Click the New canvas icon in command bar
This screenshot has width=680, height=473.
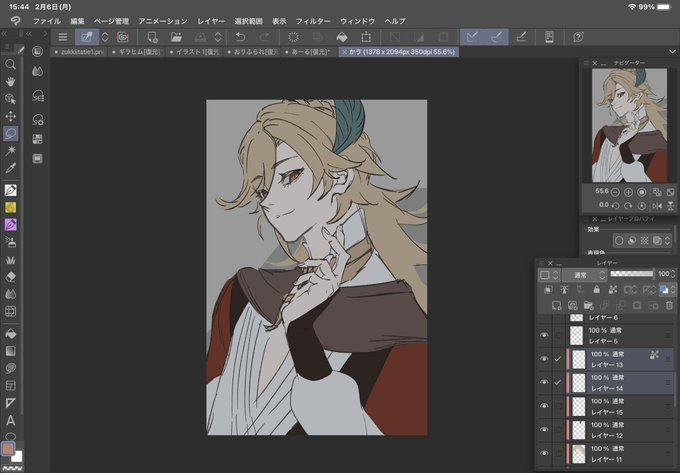pyautogui.click(x=152, y=37)
